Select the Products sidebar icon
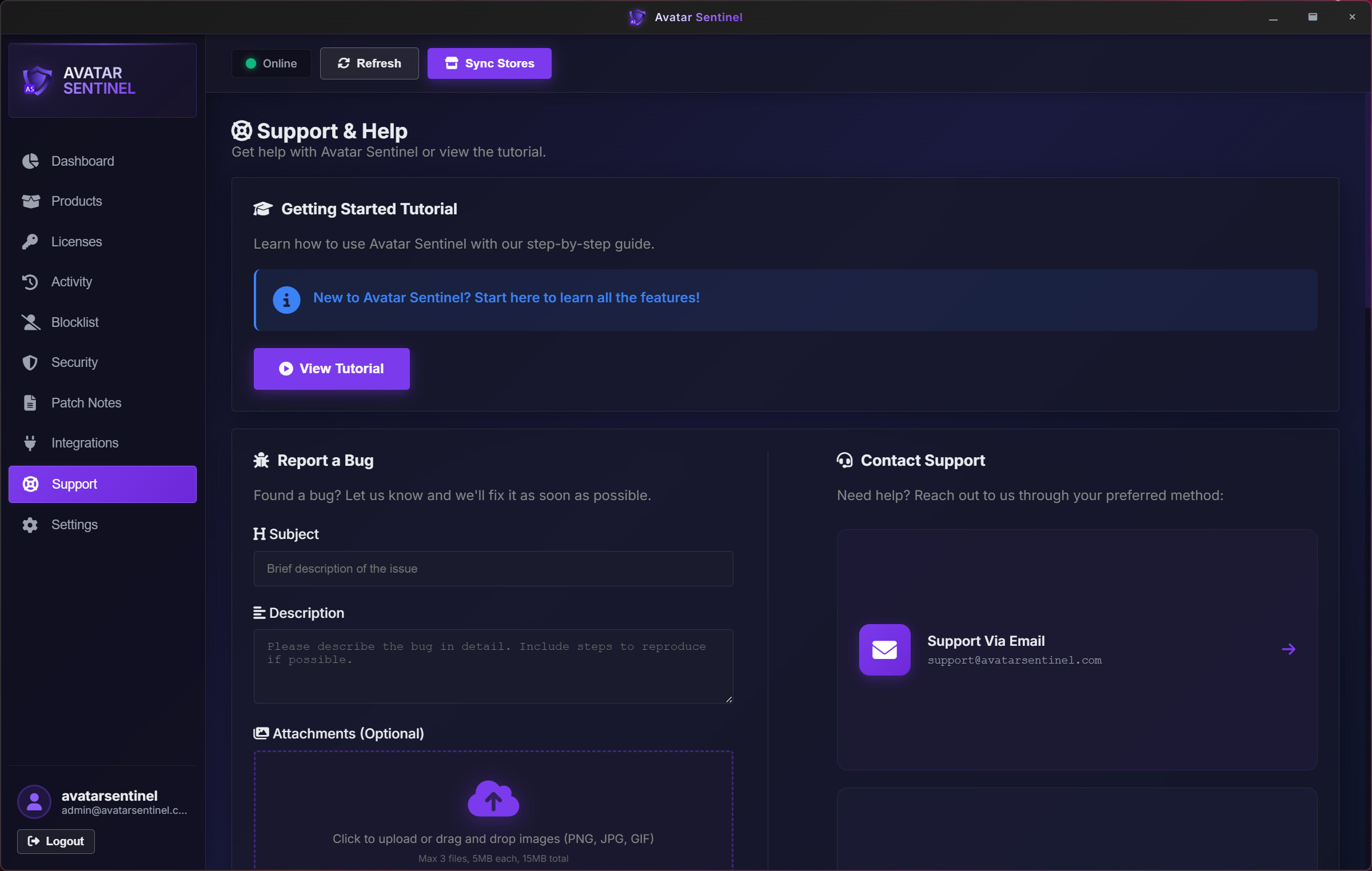The width and height of the screenshot is (1372, 871). (x=30, y=201)
